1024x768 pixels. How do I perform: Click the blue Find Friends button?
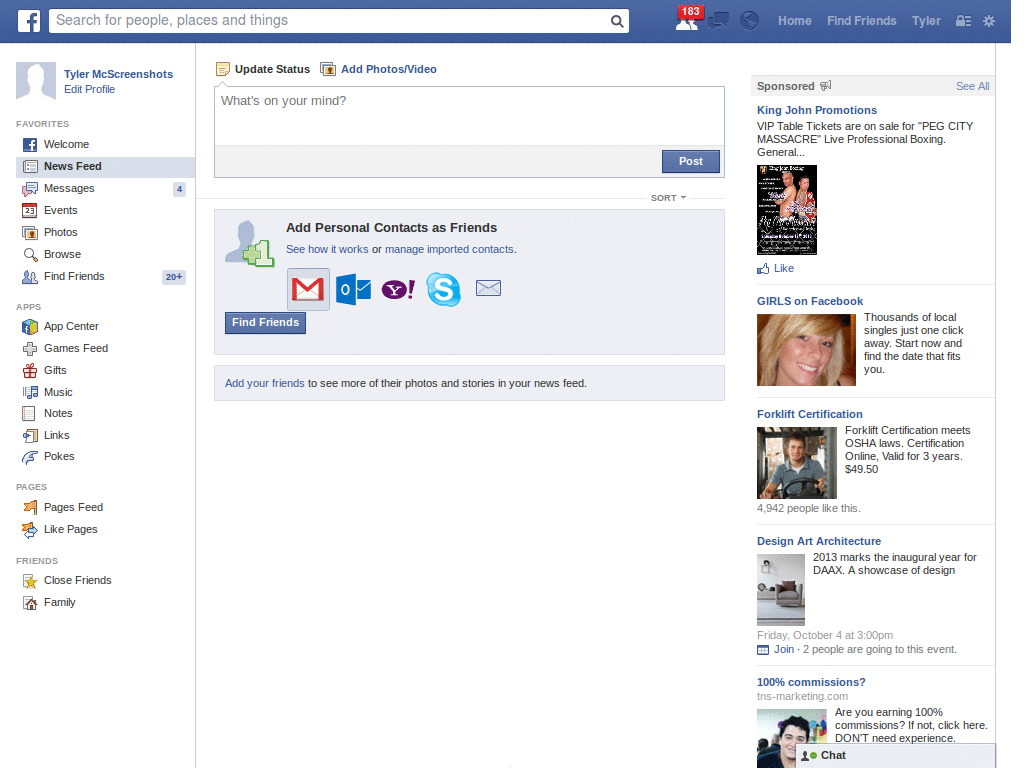coord(265,323)
